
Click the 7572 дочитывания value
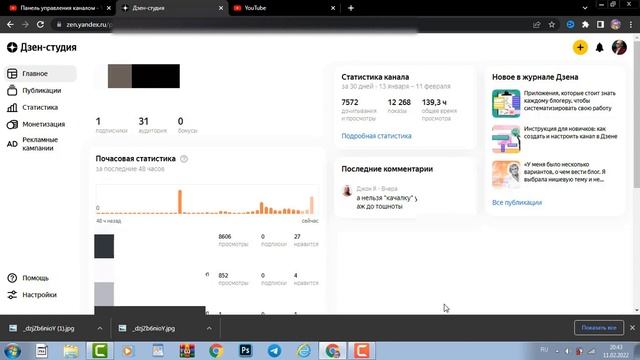350,102
